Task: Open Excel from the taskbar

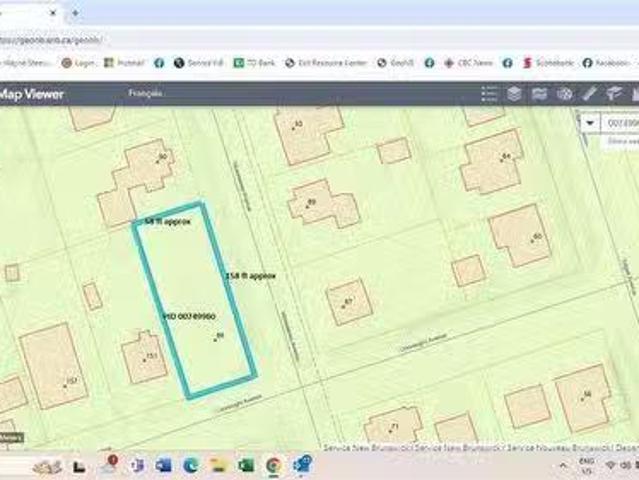Action: click(246, 465)
